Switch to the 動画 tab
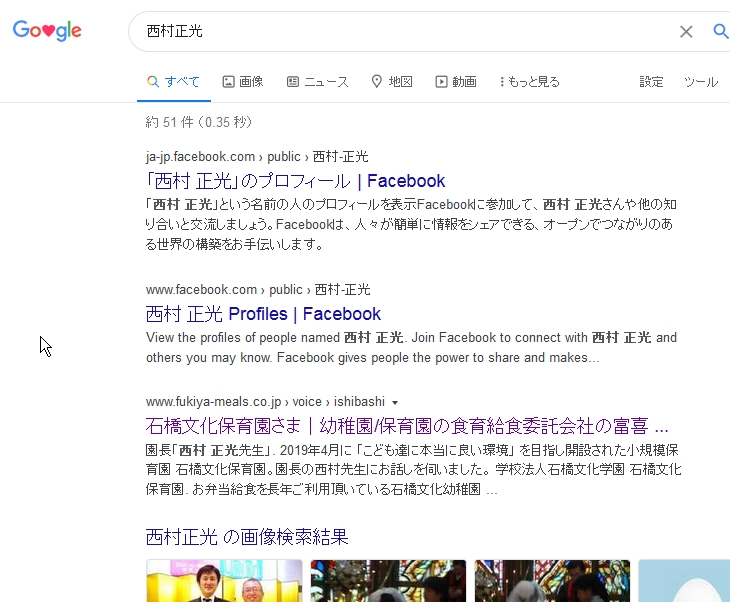 pyautogui.click(x=456, y=82)
